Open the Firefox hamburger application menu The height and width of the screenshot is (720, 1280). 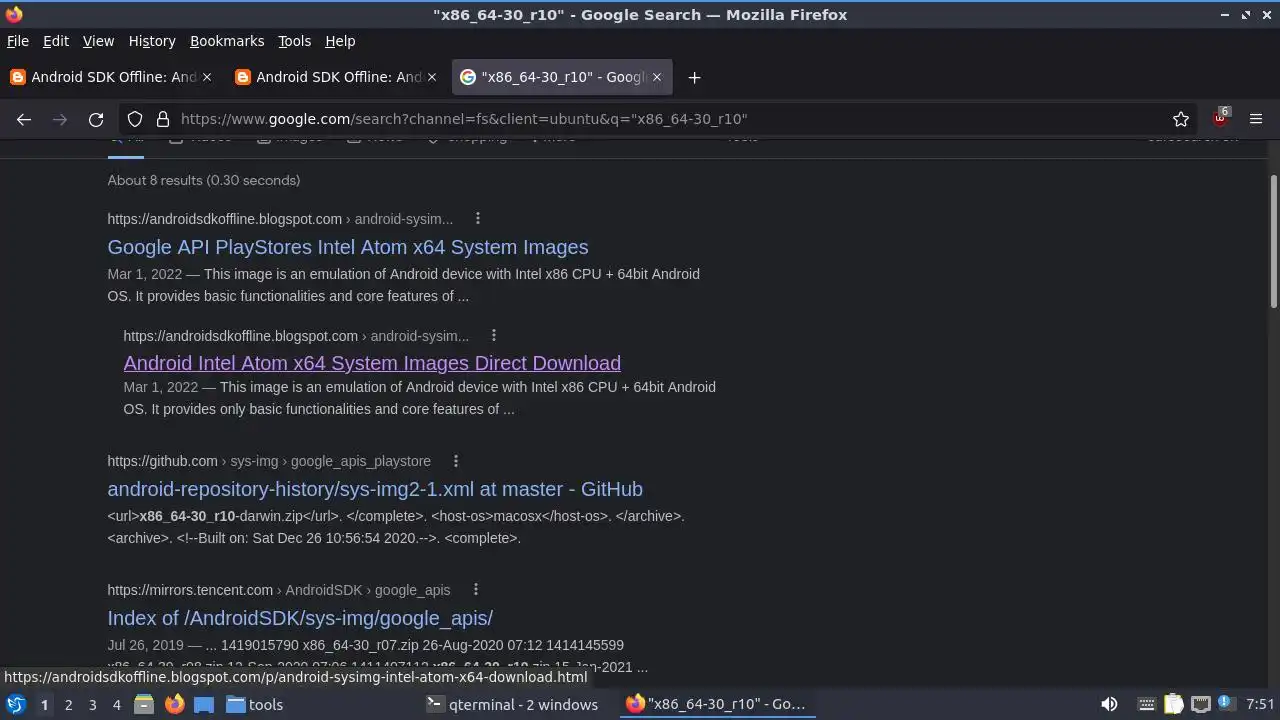pyautogui.click(x=1256, y=119)
